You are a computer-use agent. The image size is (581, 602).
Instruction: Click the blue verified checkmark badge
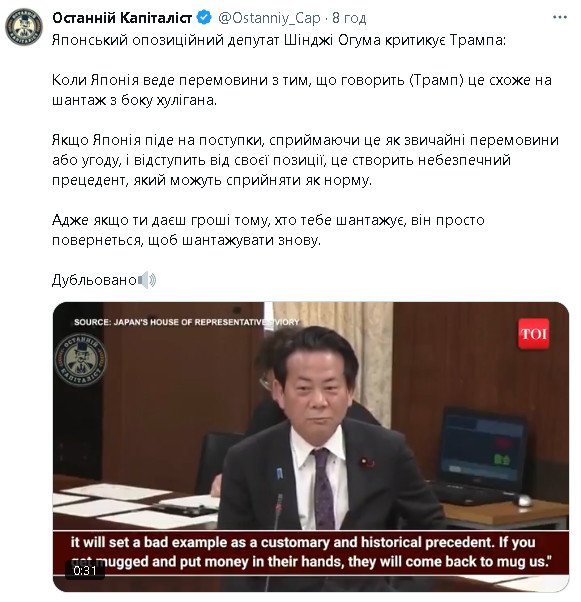pyautogui.click(x=204, y=18)
